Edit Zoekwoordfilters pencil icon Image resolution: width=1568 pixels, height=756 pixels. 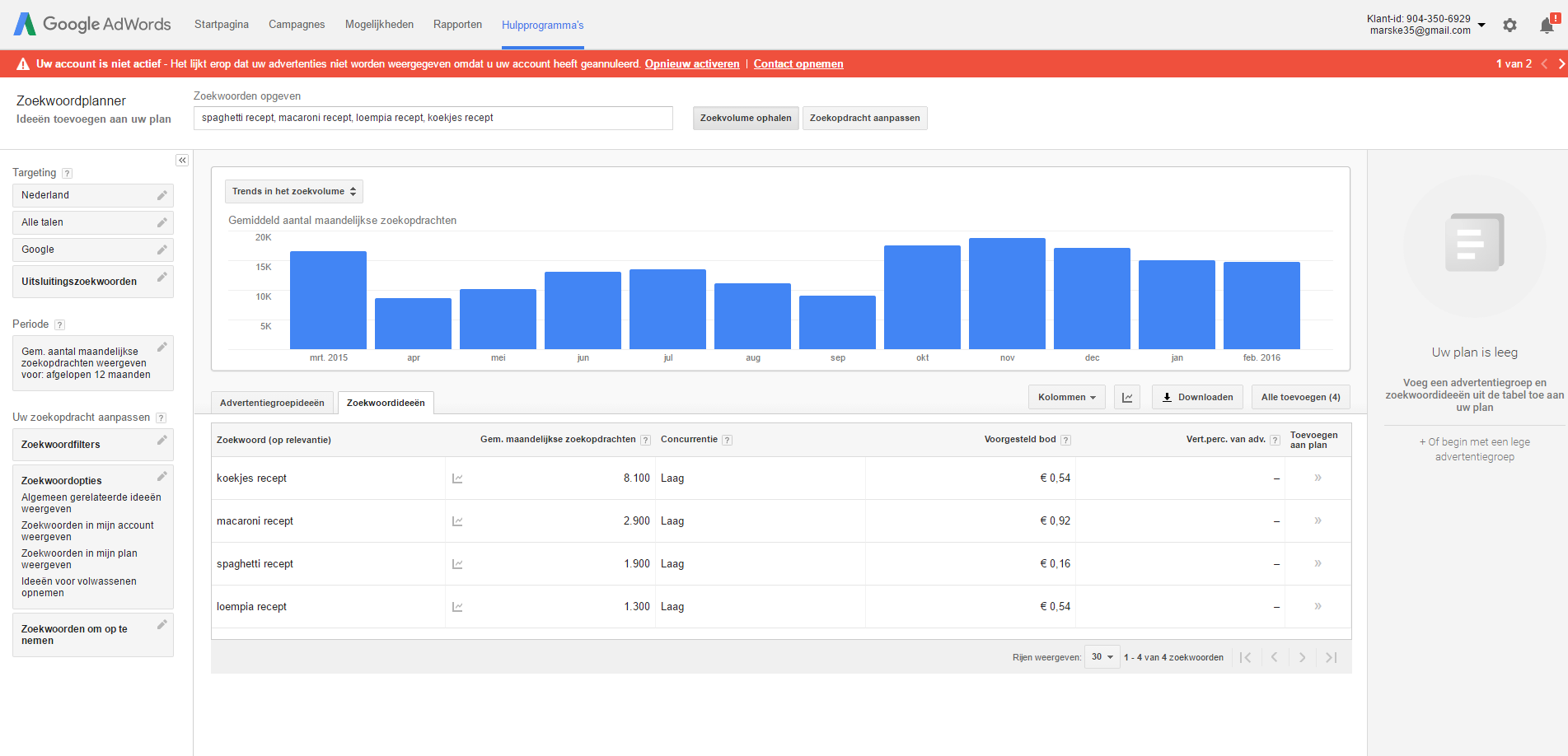pos(162,440)
